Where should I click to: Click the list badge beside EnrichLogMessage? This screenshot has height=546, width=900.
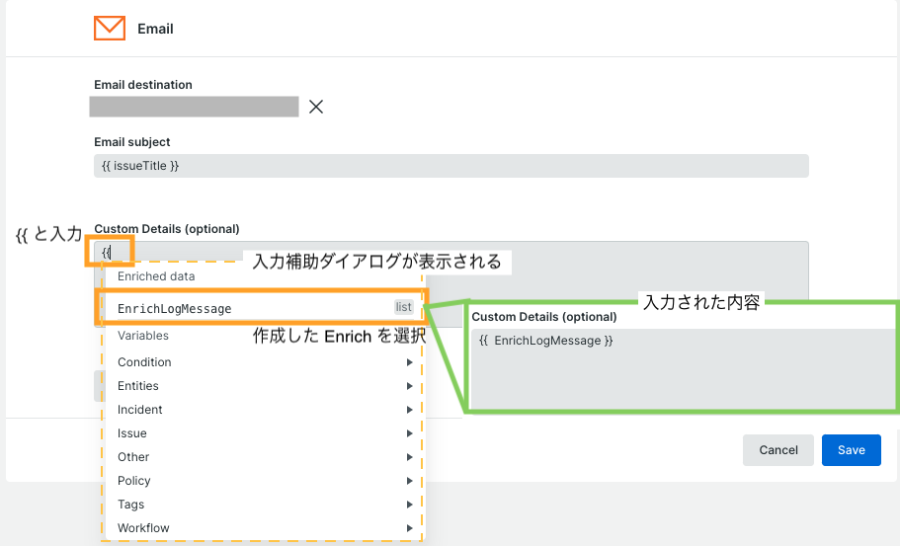[x=403, y=308]
